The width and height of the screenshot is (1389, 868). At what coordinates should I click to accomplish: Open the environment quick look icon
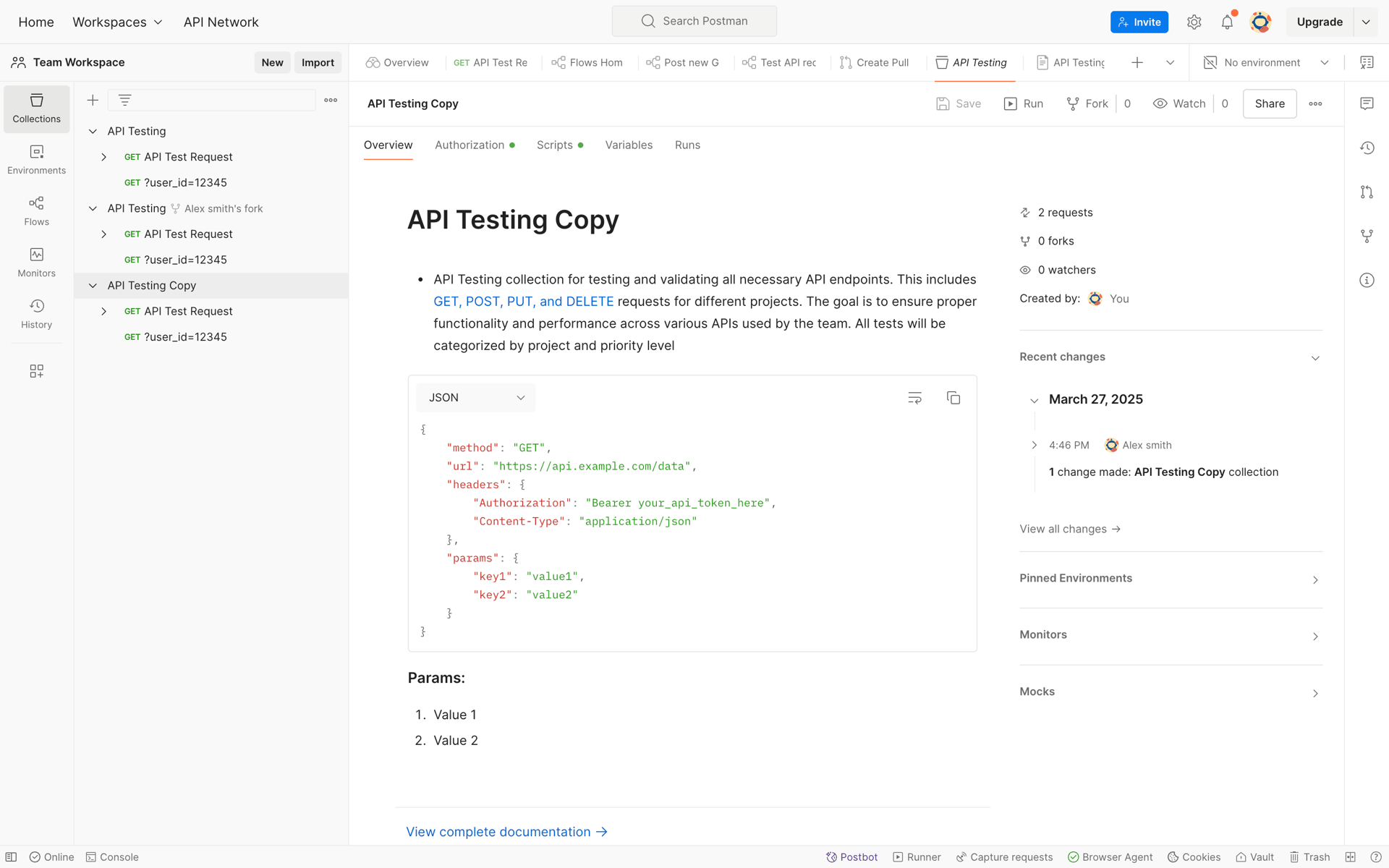pos(1367,63)
